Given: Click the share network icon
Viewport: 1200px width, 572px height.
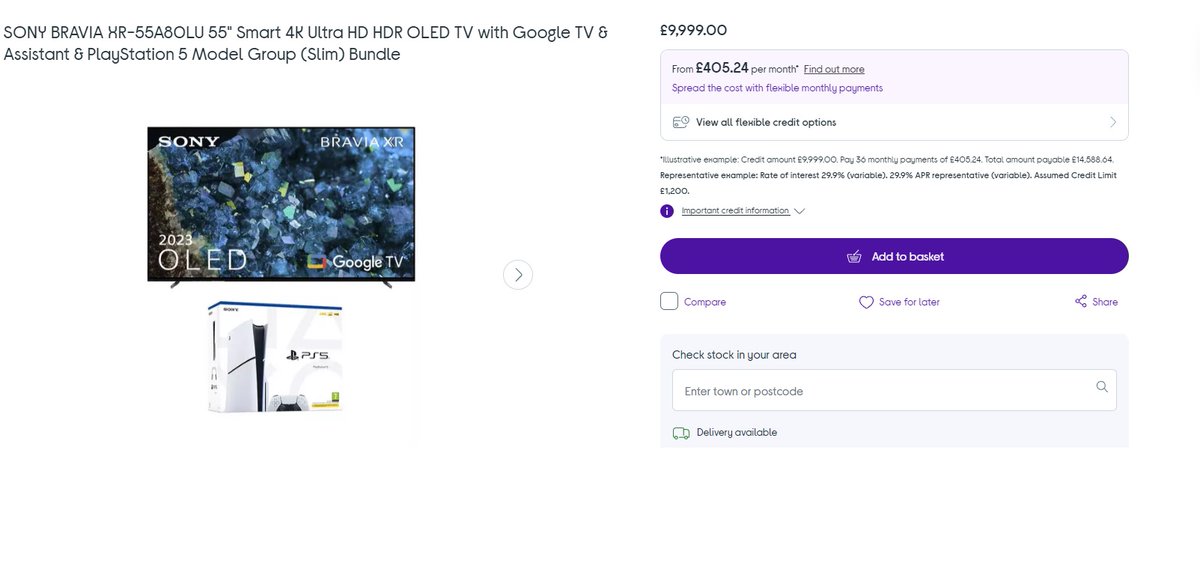Looking at the screenshot, I should tap(1081, 301).
